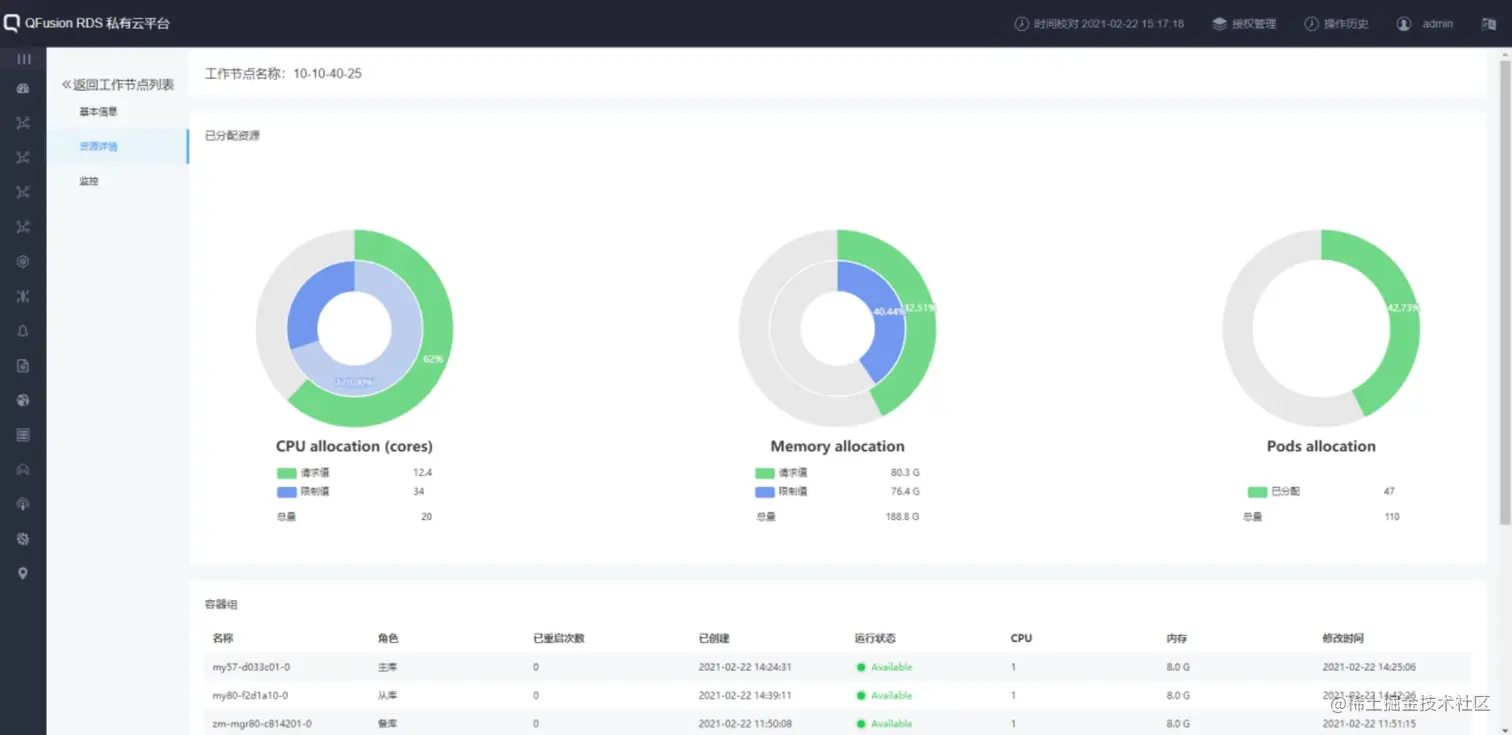
Task: Click the double-chevron before 返回工作节点列表
Action: 67,85
